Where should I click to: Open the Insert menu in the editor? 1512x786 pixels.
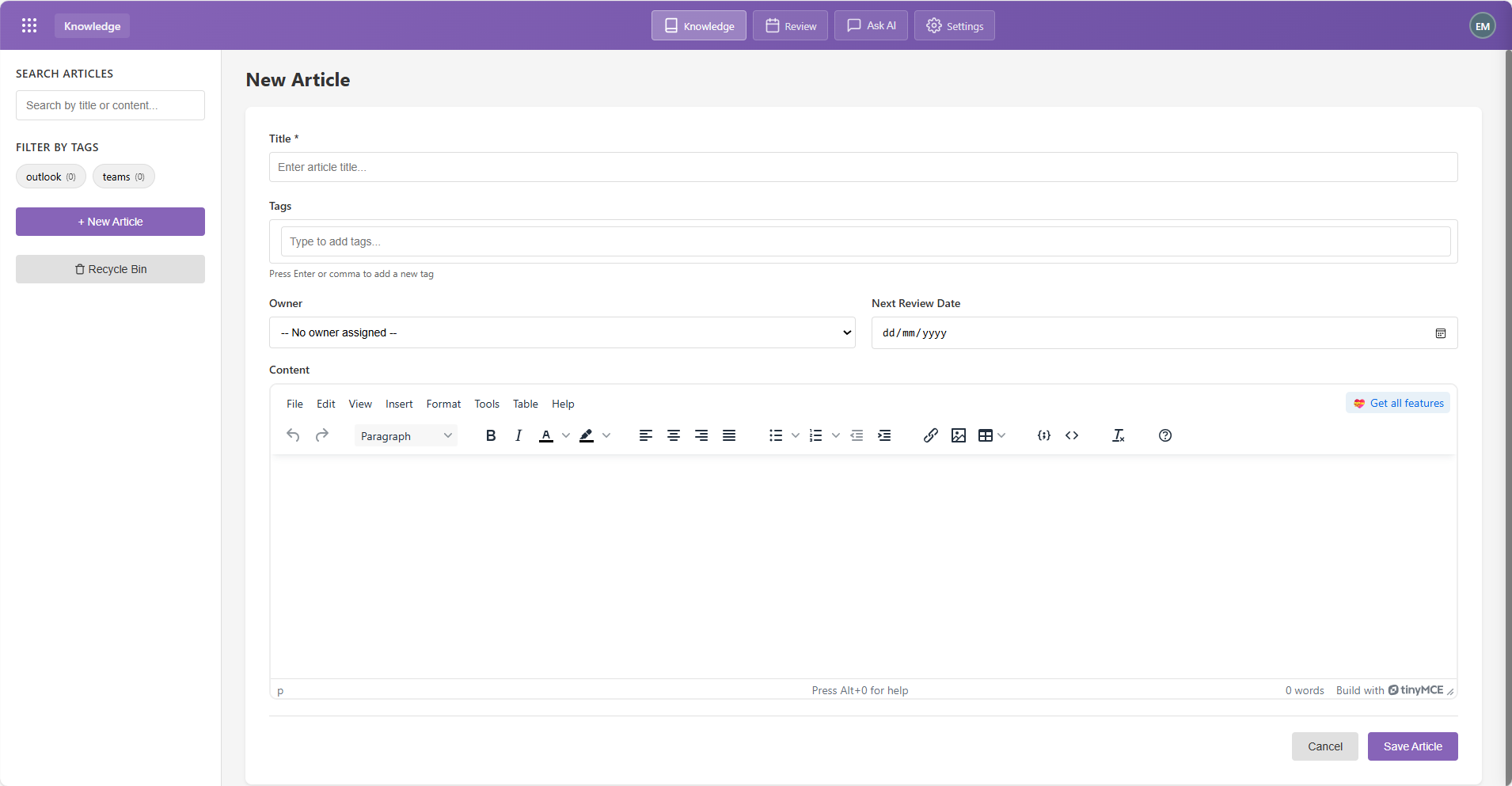[399, 404]
